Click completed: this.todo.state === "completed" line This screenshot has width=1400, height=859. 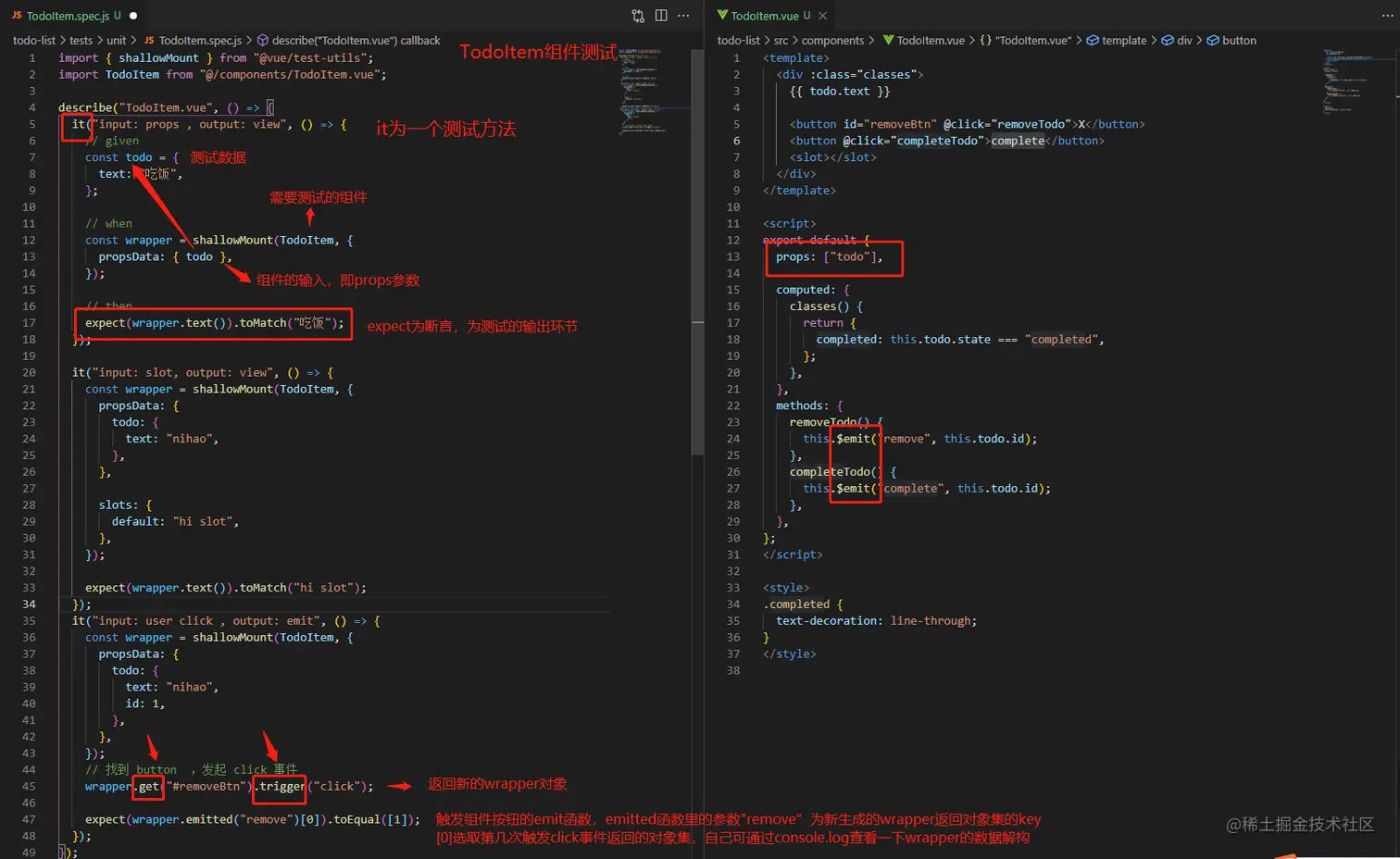tap(960, 340)
